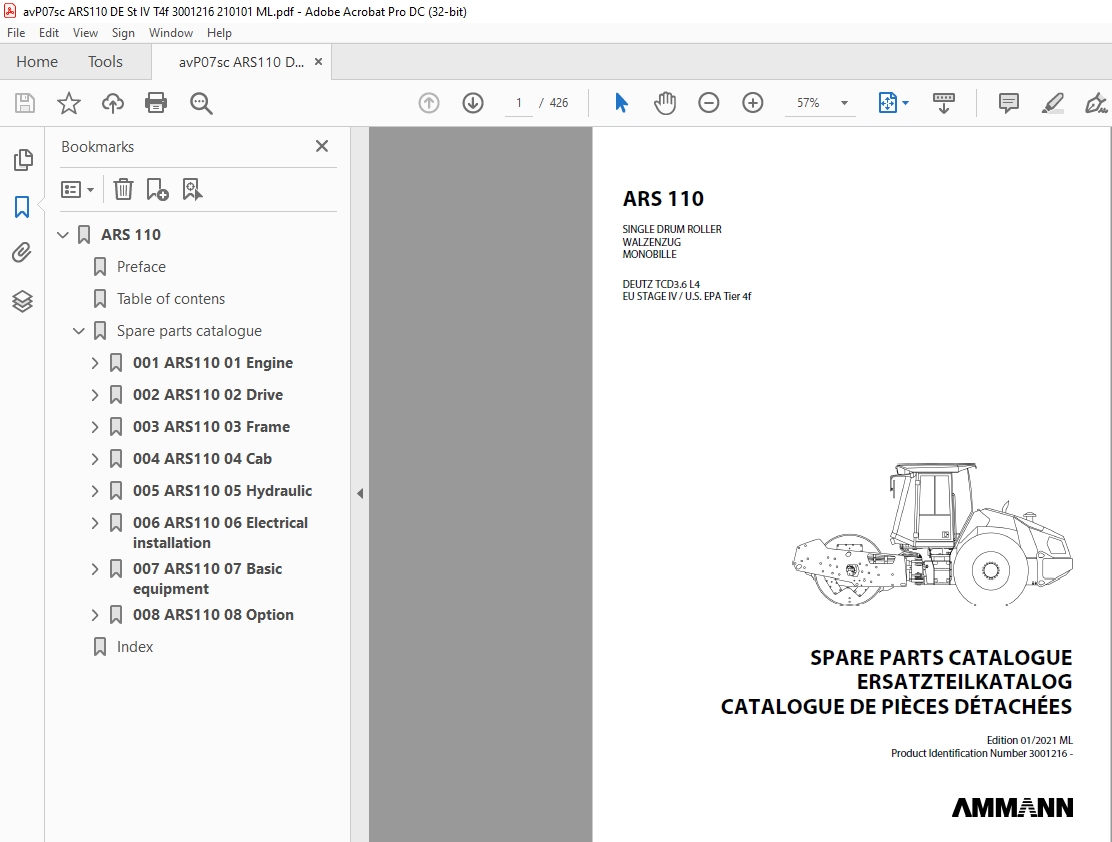Add a comment sticky note
This screenshot has width=1112, height=842.
point(1008,103)
